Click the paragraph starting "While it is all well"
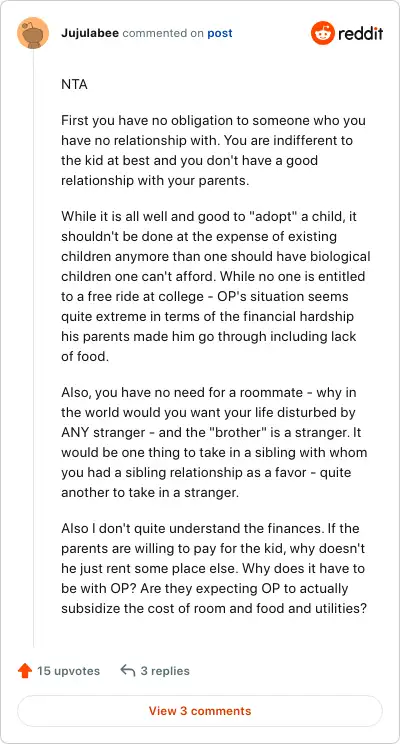Image resolution: width=400 pixels, height=744 pixels. [216, 286]
